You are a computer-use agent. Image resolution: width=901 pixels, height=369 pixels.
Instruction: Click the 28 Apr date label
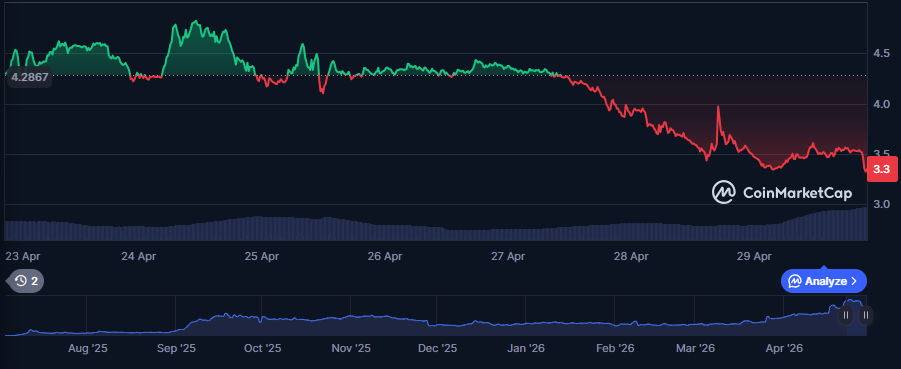coord(631,256)
